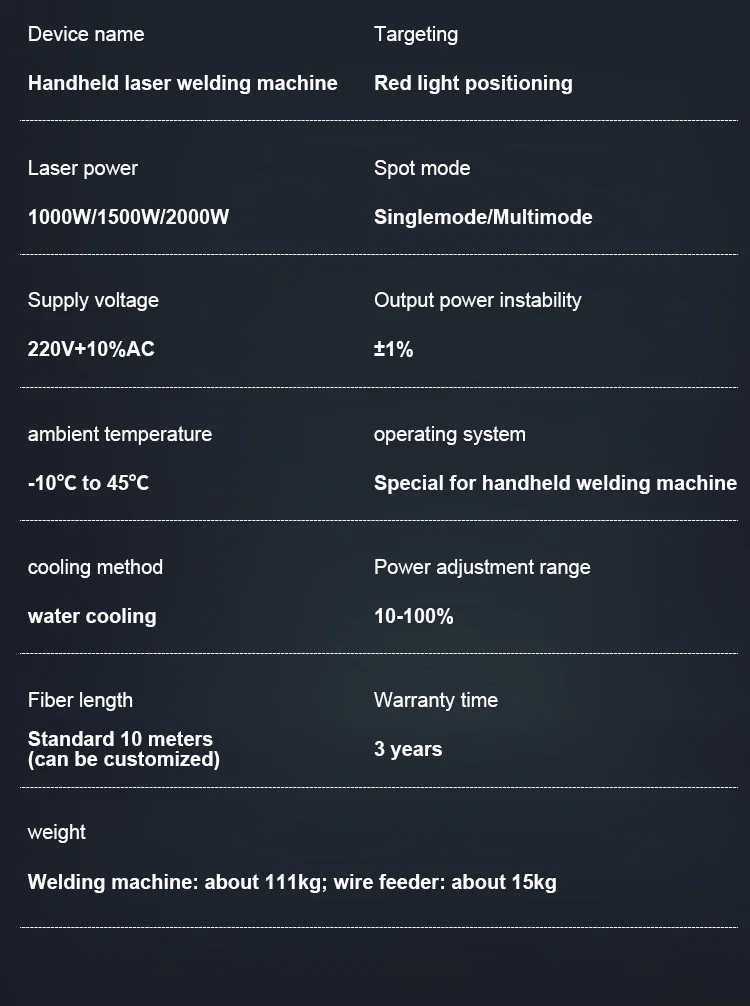The image size is (750, 1006).
Task: Click the "ambient temperature" label
Action: coord(120,434)
